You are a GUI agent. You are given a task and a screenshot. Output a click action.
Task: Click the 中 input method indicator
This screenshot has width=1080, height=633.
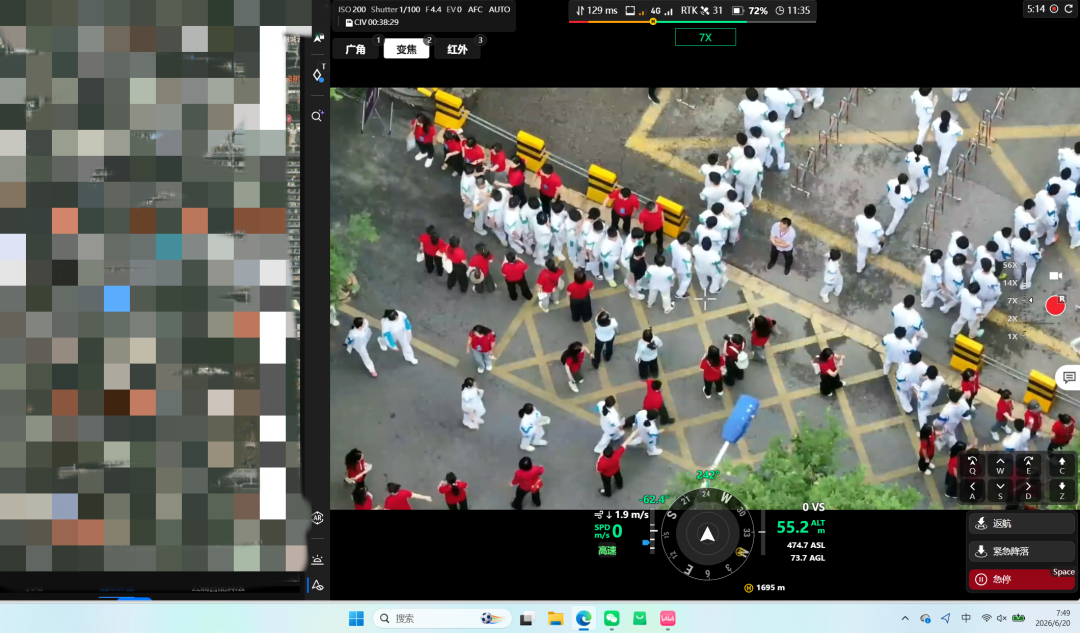(966, 619)
